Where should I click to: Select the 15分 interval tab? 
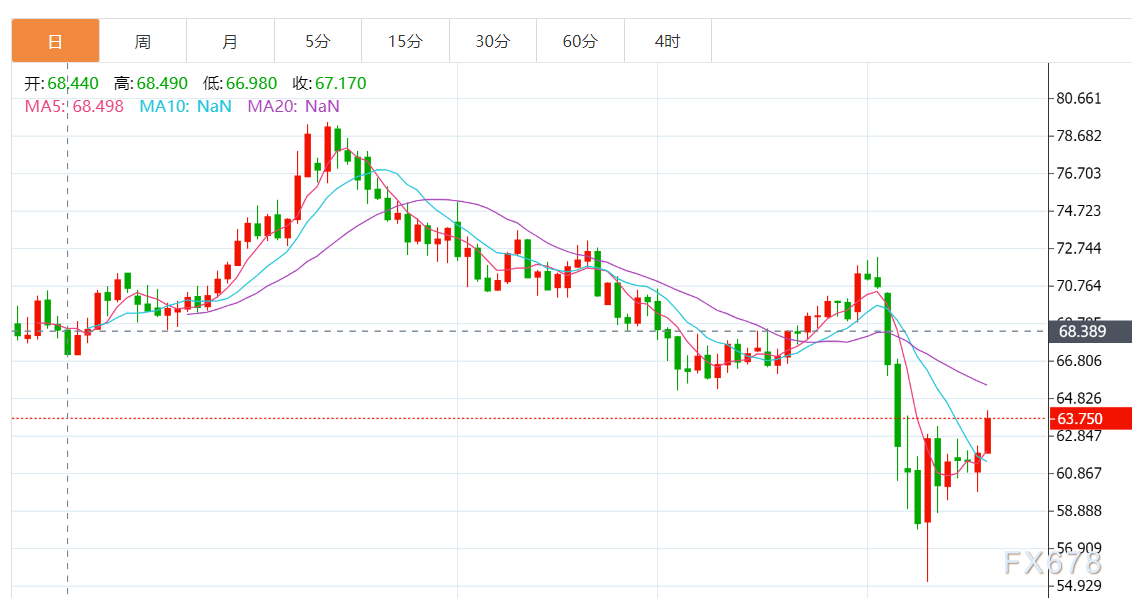(x=405, y=41)
